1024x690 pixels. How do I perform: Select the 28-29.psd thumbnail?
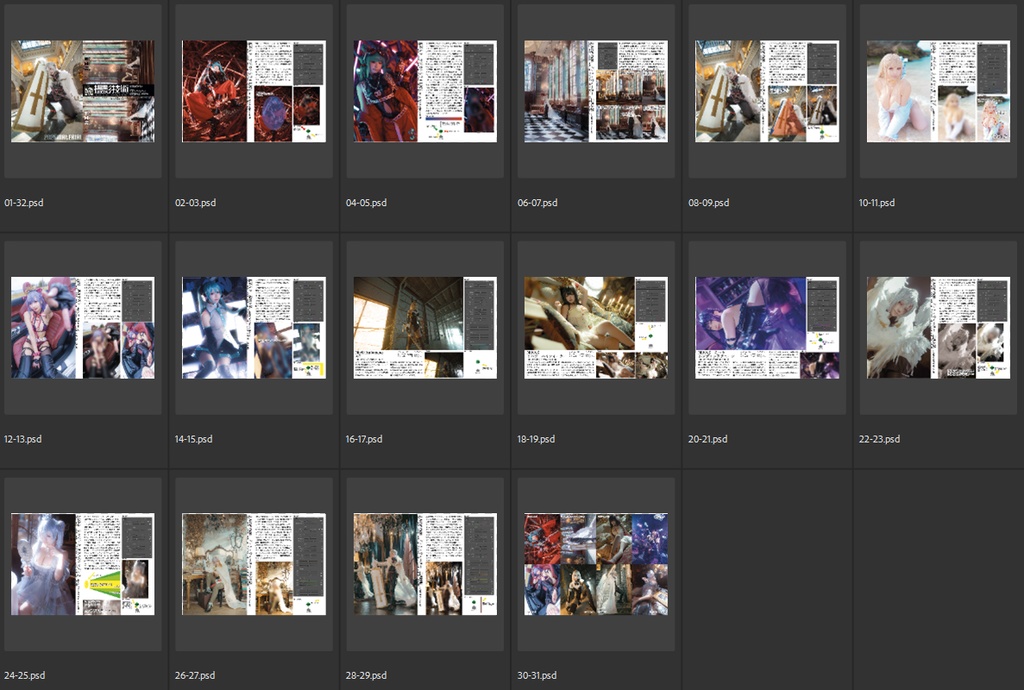[425, 564]
